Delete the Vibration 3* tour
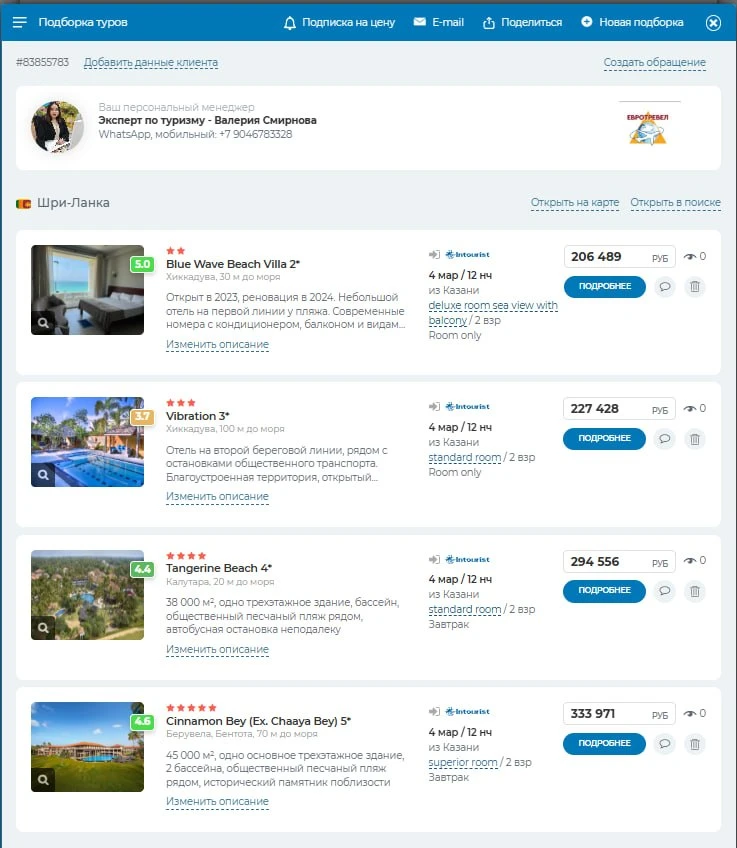This screenshot has height=848, width=737. point(695,439)
